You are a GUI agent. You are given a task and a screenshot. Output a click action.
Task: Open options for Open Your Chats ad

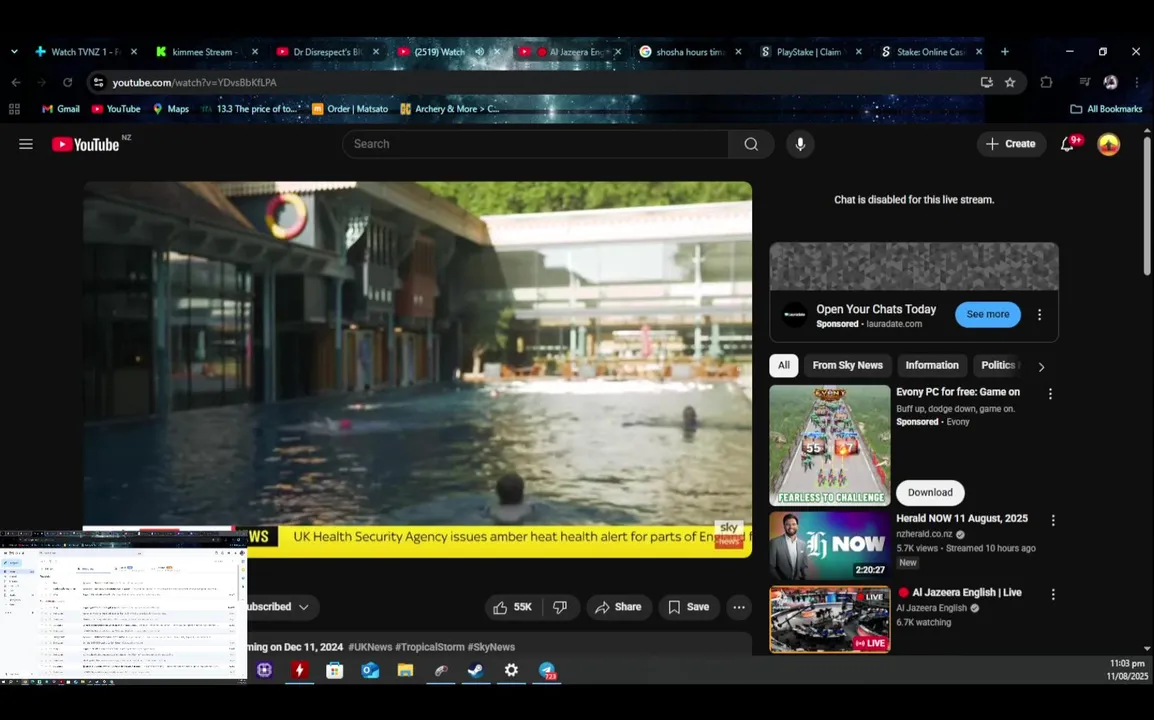1039,315
